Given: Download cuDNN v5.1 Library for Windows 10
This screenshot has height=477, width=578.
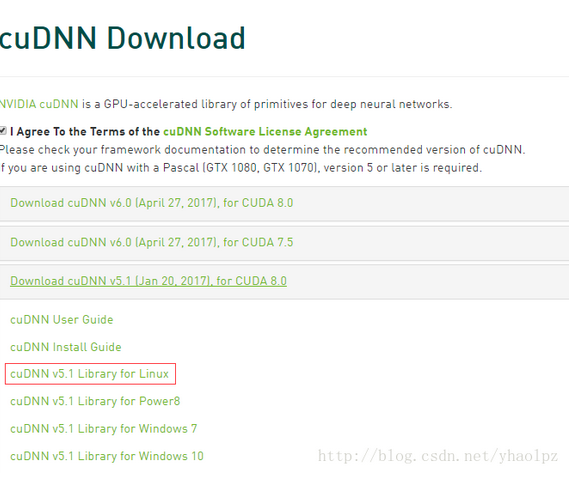Looking at the screenshot, I should [107, 456].
